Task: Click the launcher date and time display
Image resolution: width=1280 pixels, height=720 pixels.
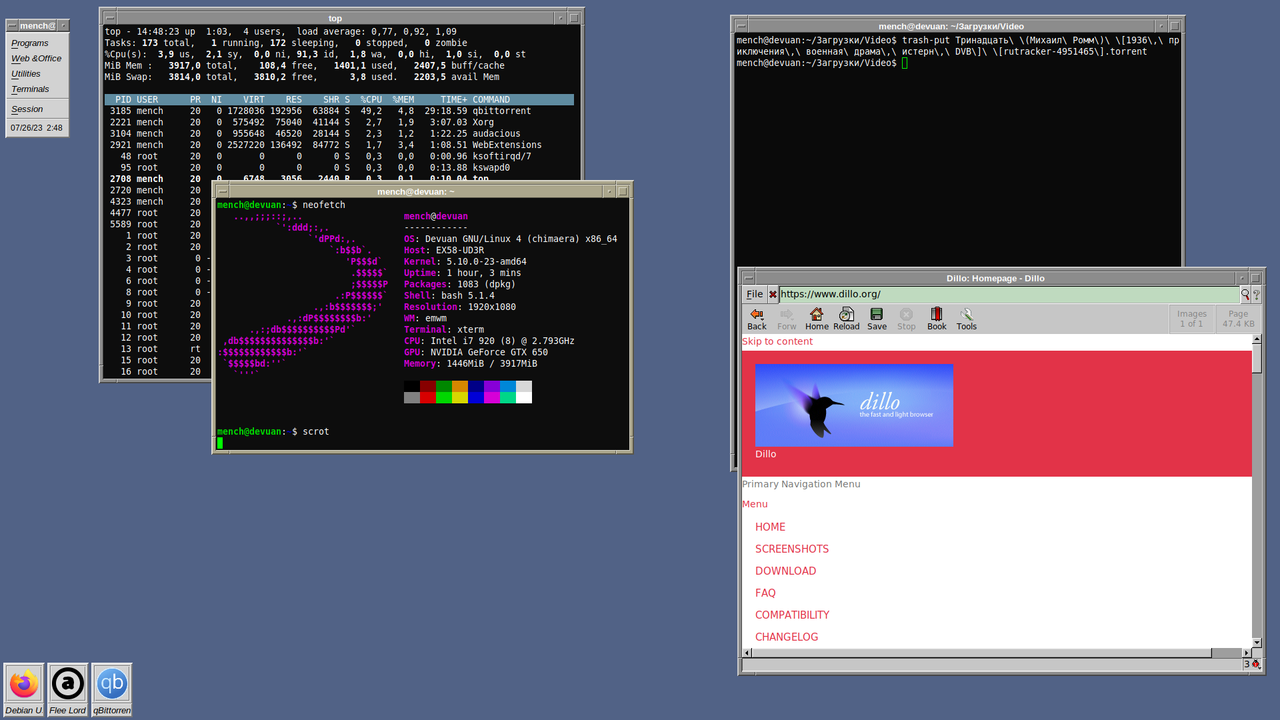Action: (x=37, y=128)
